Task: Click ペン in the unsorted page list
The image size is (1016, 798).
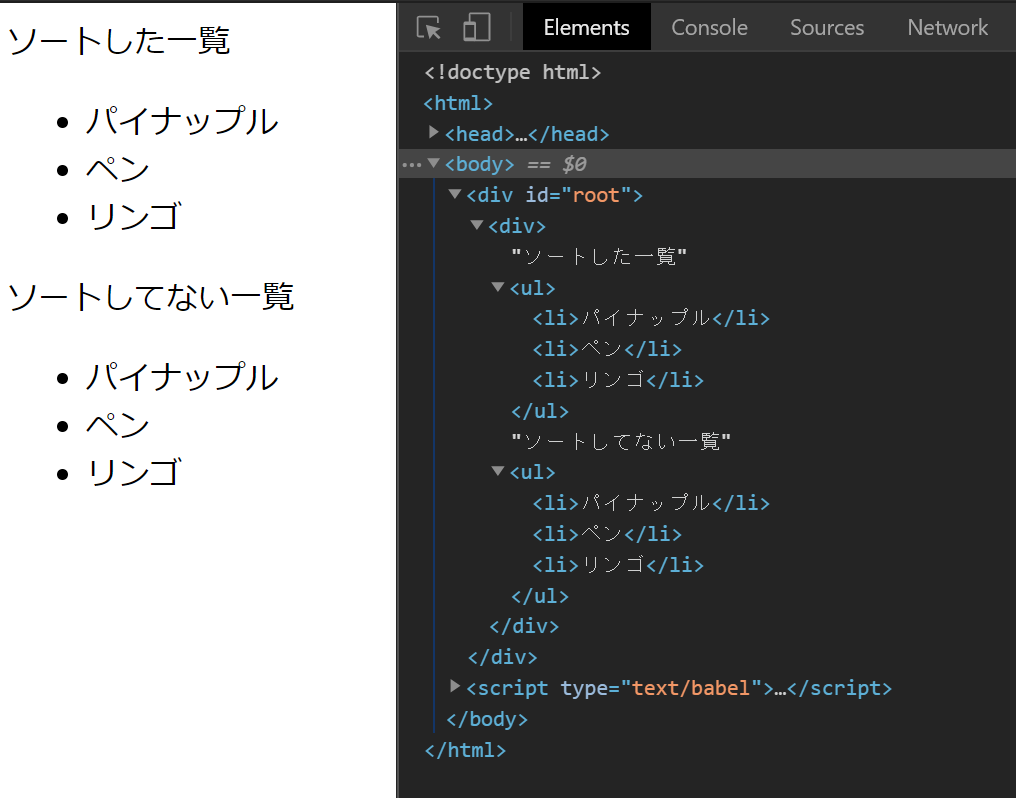Action: [118, 426]
